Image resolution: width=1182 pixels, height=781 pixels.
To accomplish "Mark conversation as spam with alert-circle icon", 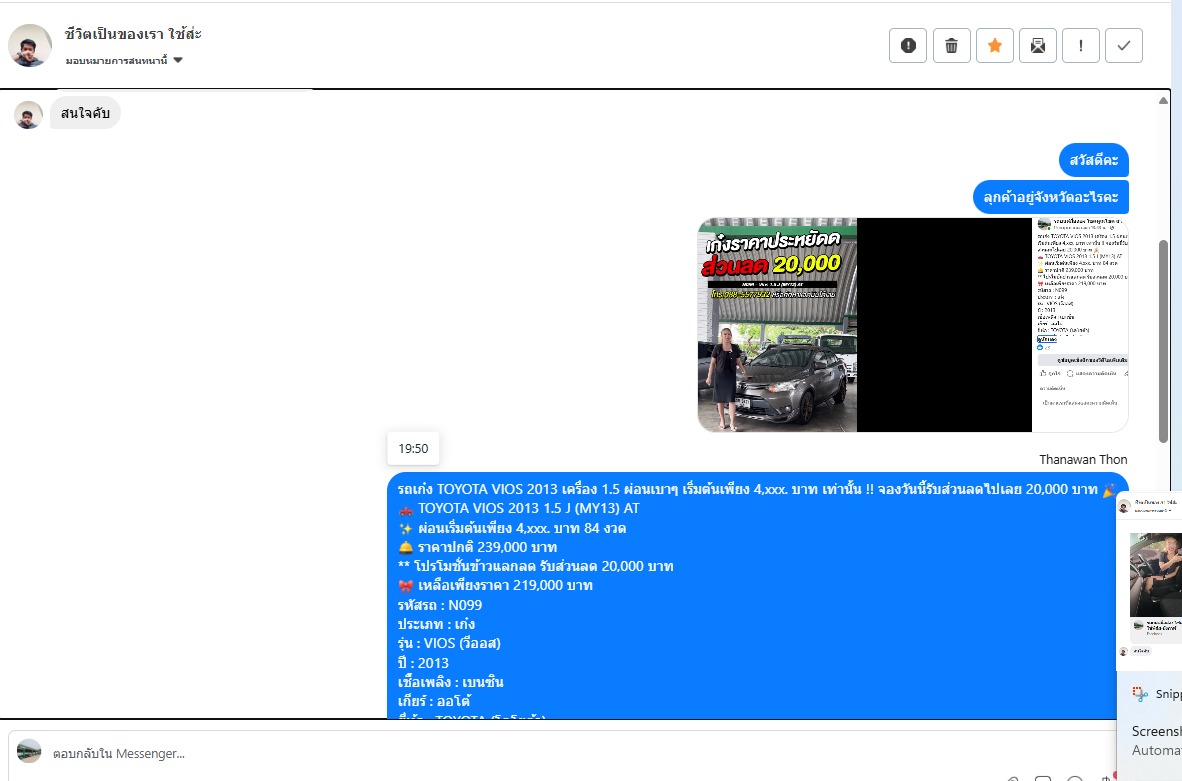I will click(908, 46).
